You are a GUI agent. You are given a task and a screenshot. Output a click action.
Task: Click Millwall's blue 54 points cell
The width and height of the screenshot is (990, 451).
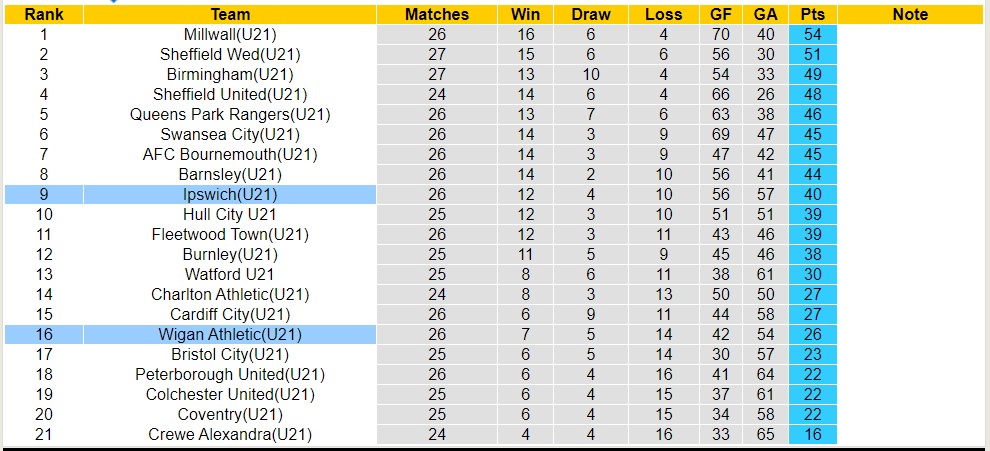[x=812, y=34]
